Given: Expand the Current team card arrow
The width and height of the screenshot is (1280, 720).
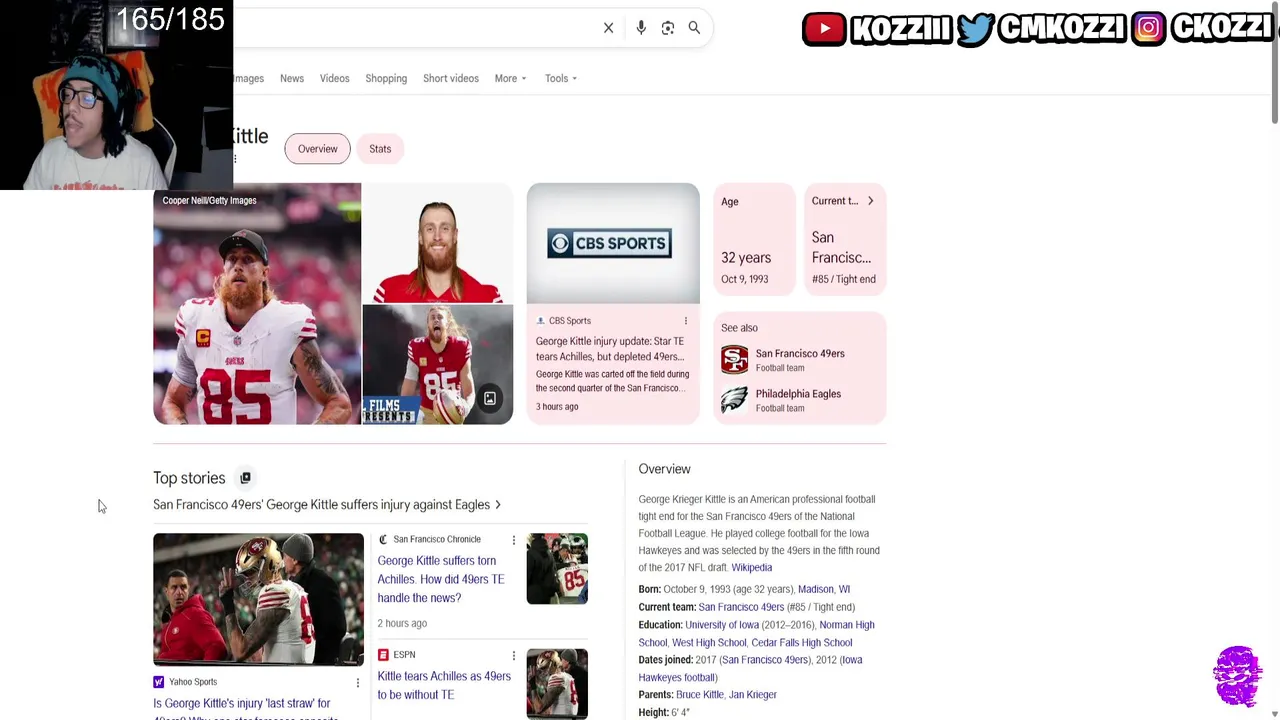Looking at the screenshot, I should pyautogui.click(x=870, y=201).
